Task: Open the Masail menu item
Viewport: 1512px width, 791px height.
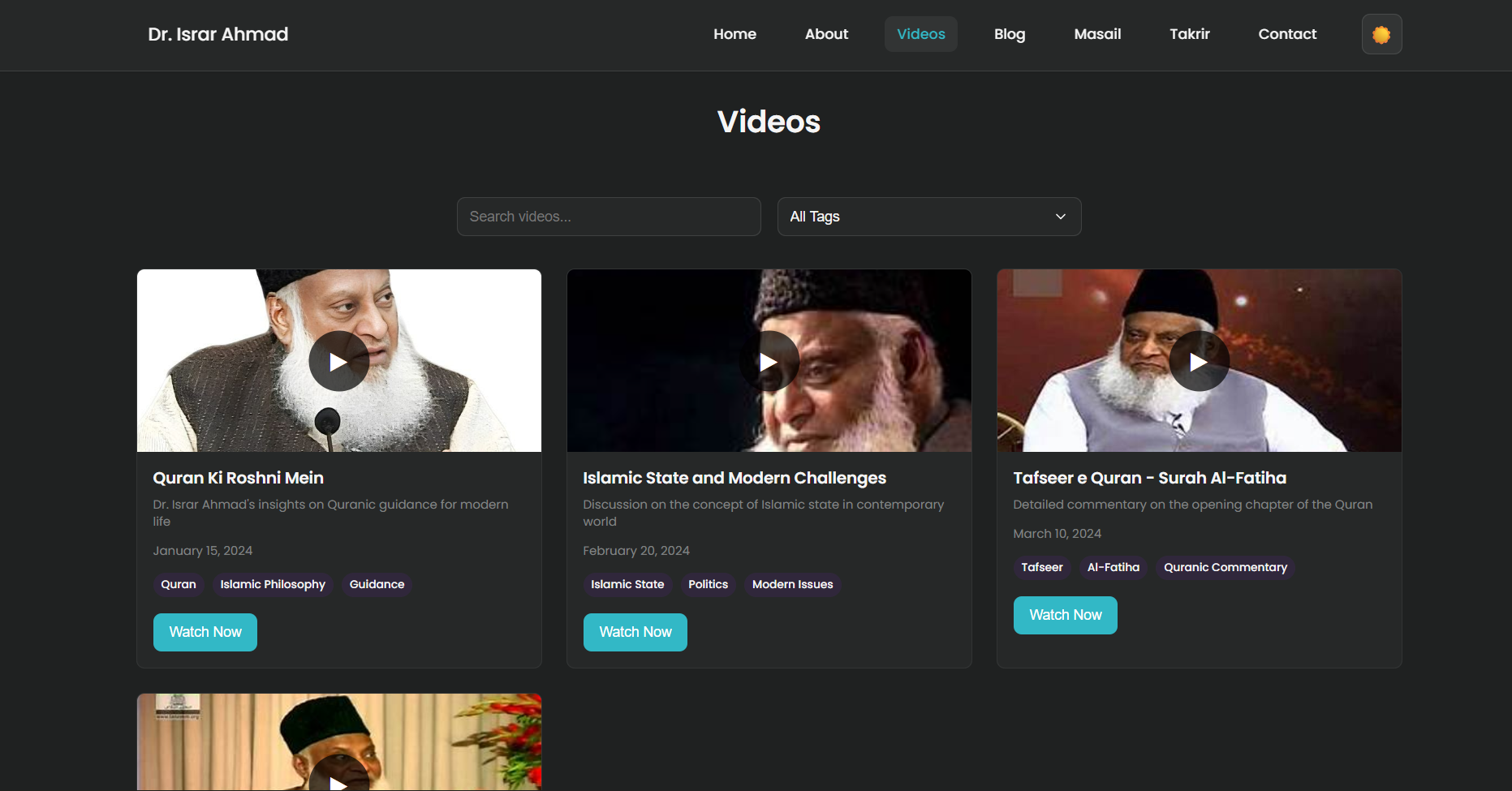Action: click(x=1097, y=34)
